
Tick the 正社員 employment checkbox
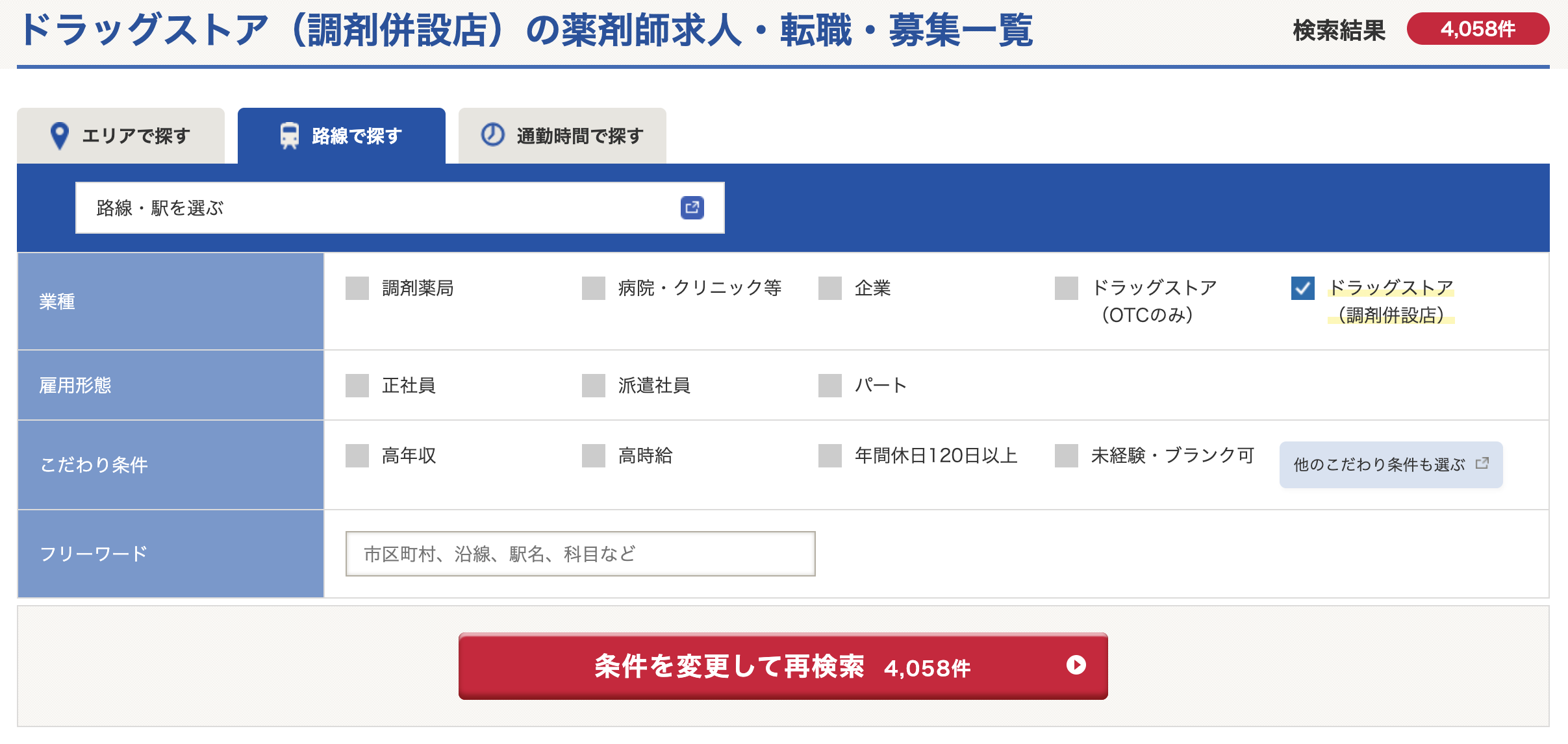pos(357,386)
